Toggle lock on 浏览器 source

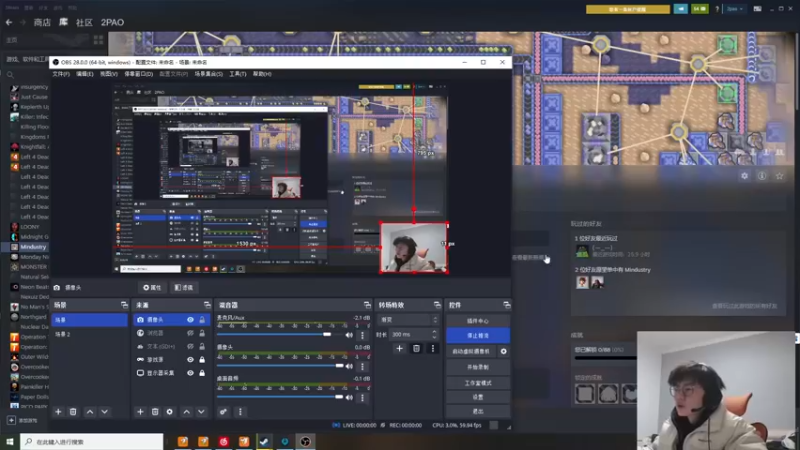pos(202,333)
